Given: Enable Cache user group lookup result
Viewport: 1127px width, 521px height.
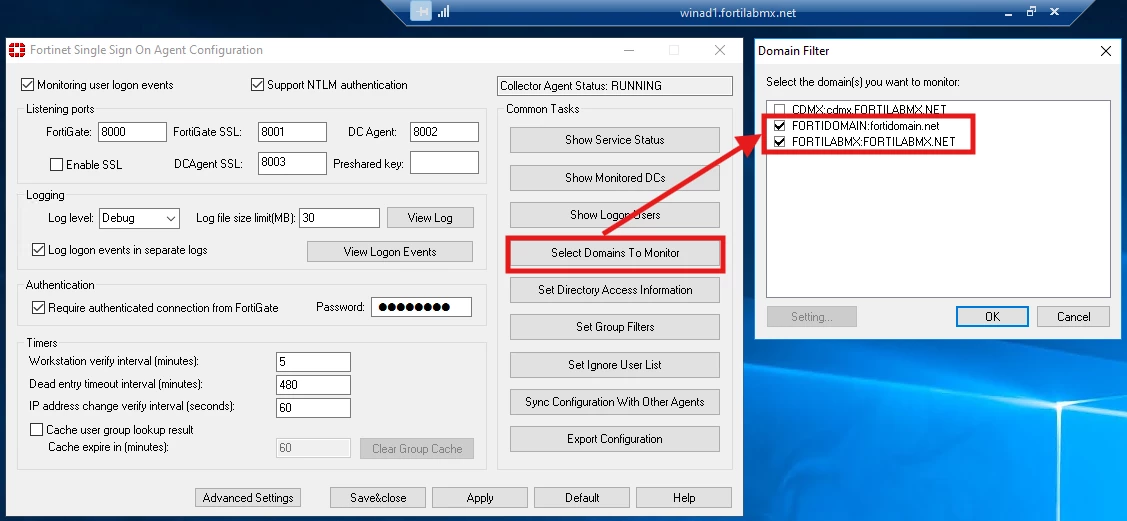Looking at the screenshot, I should tap(37, 430).
